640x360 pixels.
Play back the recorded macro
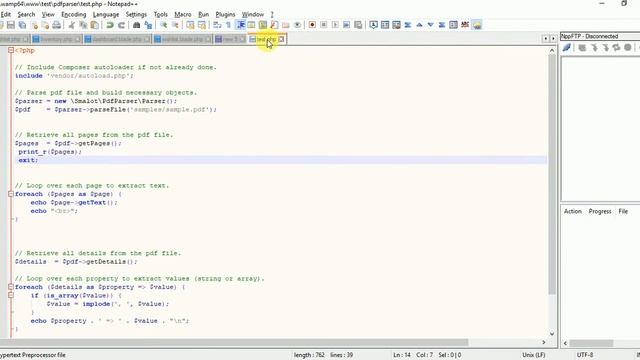coord(335,25)
